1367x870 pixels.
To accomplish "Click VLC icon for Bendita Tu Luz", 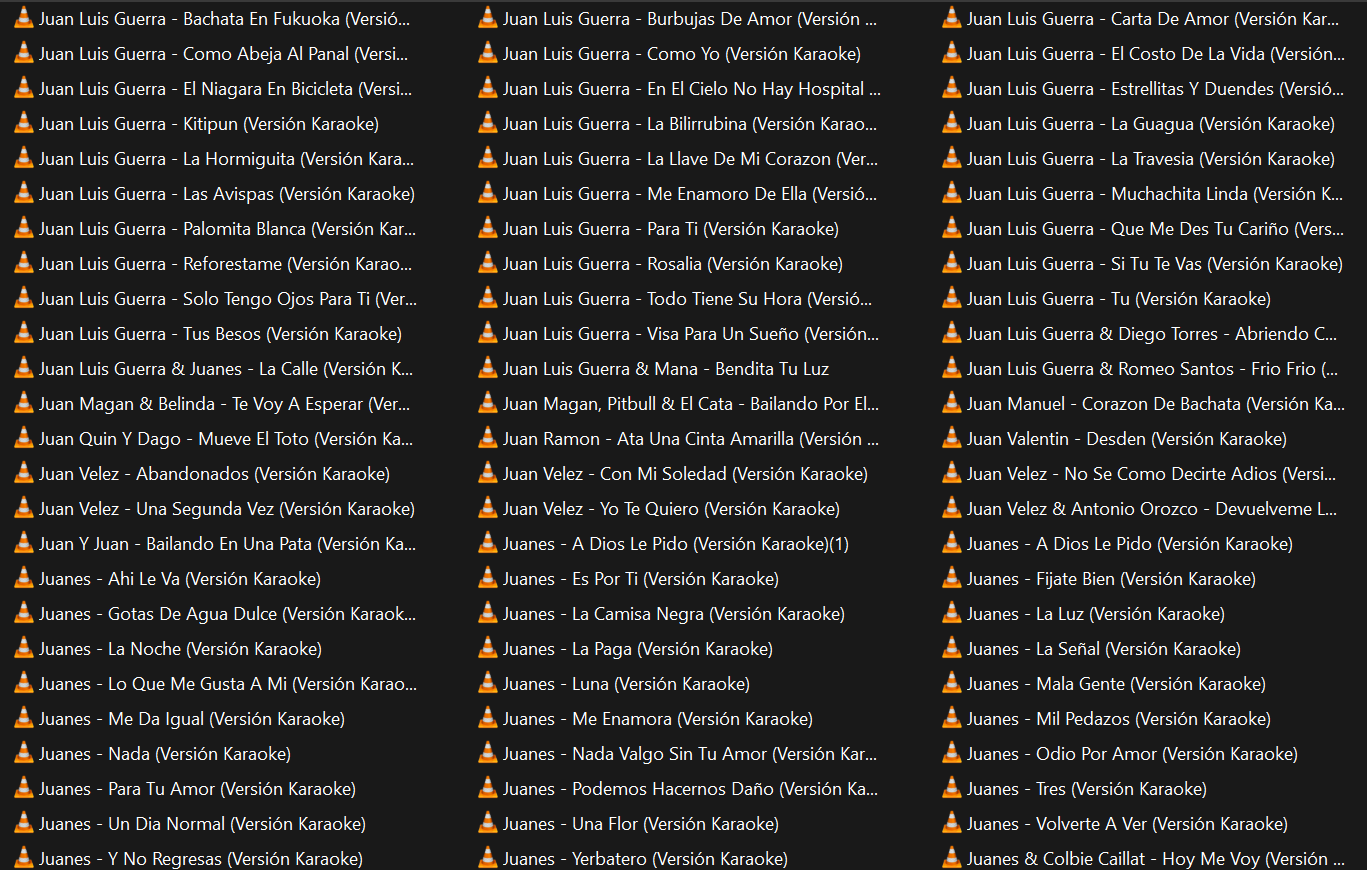I will 488,369.
